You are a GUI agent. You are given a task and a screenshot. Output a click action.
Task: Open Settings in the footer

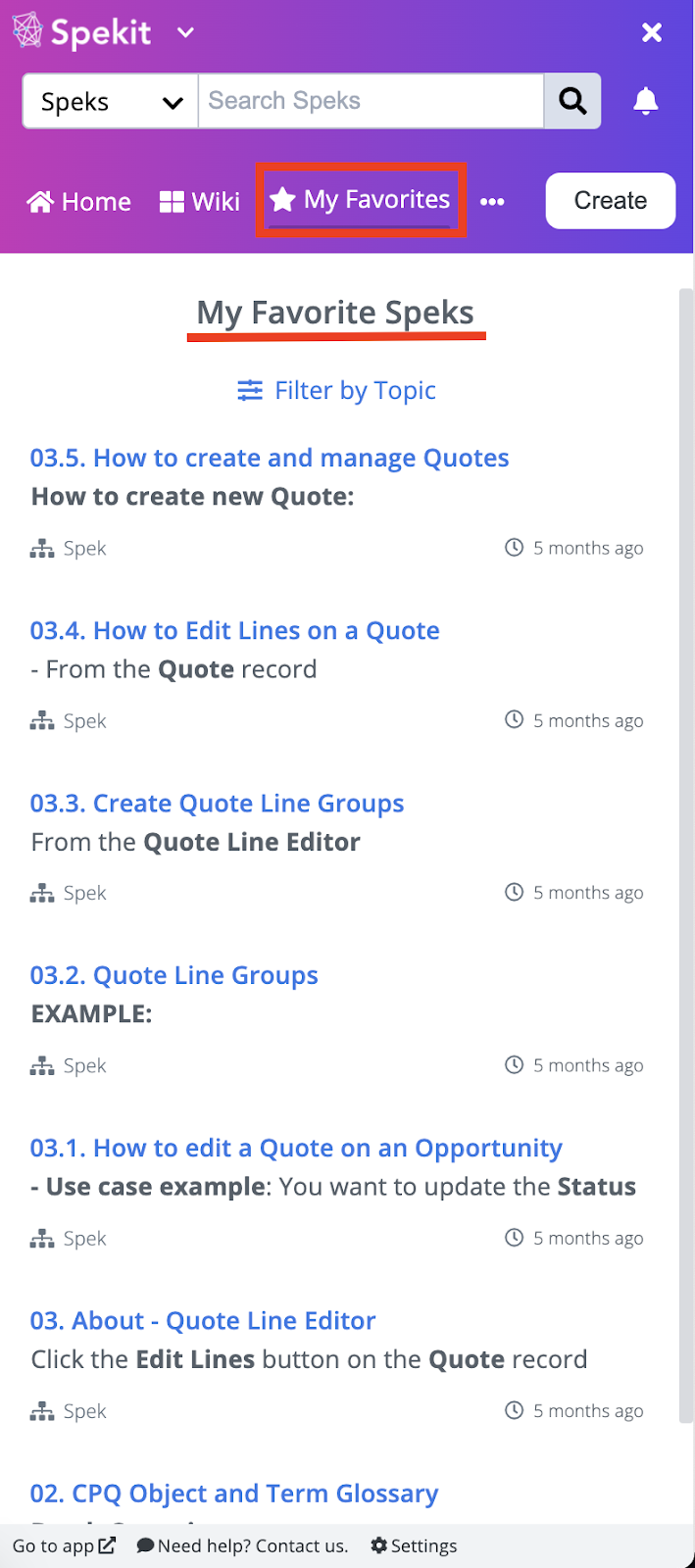(x=414, y=1545)
